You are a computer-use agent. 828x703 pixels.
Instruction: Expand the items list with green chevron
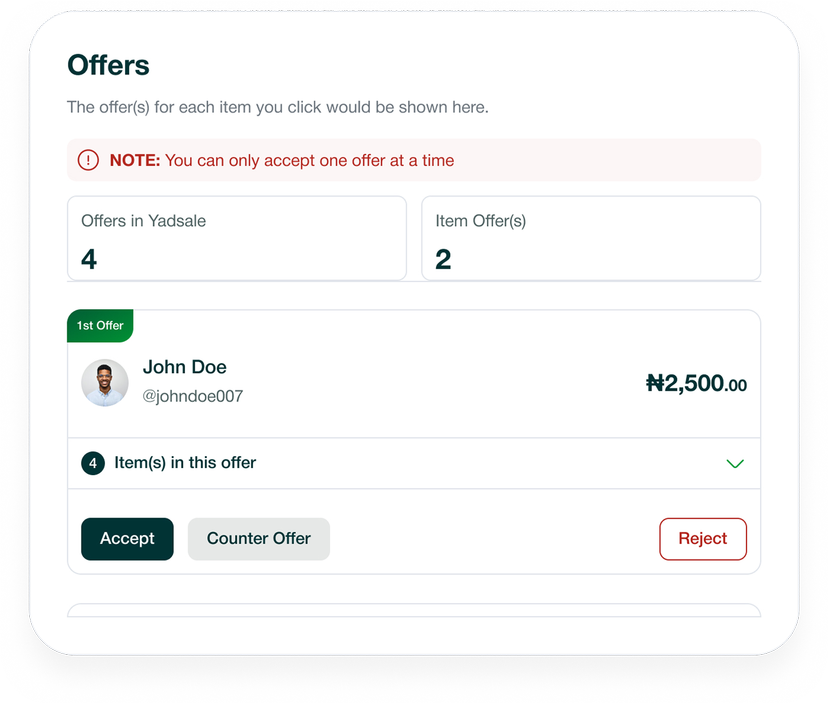[x=735, y=464]
